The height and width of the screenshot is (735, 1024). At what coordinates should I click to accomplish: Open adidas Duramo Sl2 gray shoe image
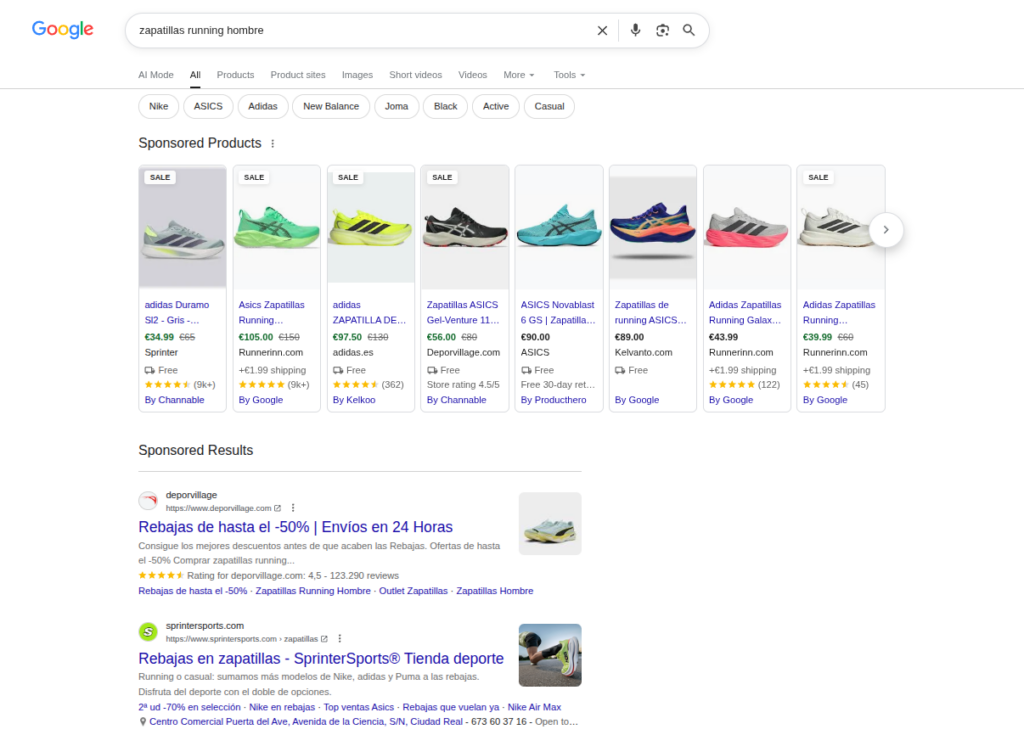[182, 227]
